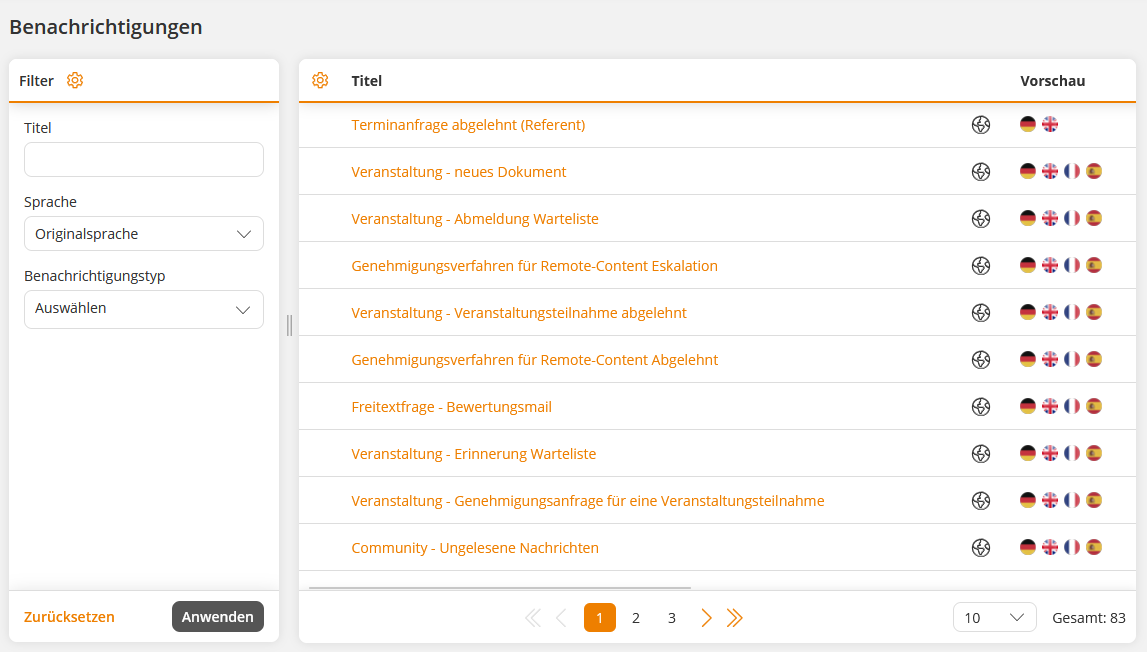Open the Benachrichtigungstyp dropdown
1147x652 pixels.
(144, 309)
